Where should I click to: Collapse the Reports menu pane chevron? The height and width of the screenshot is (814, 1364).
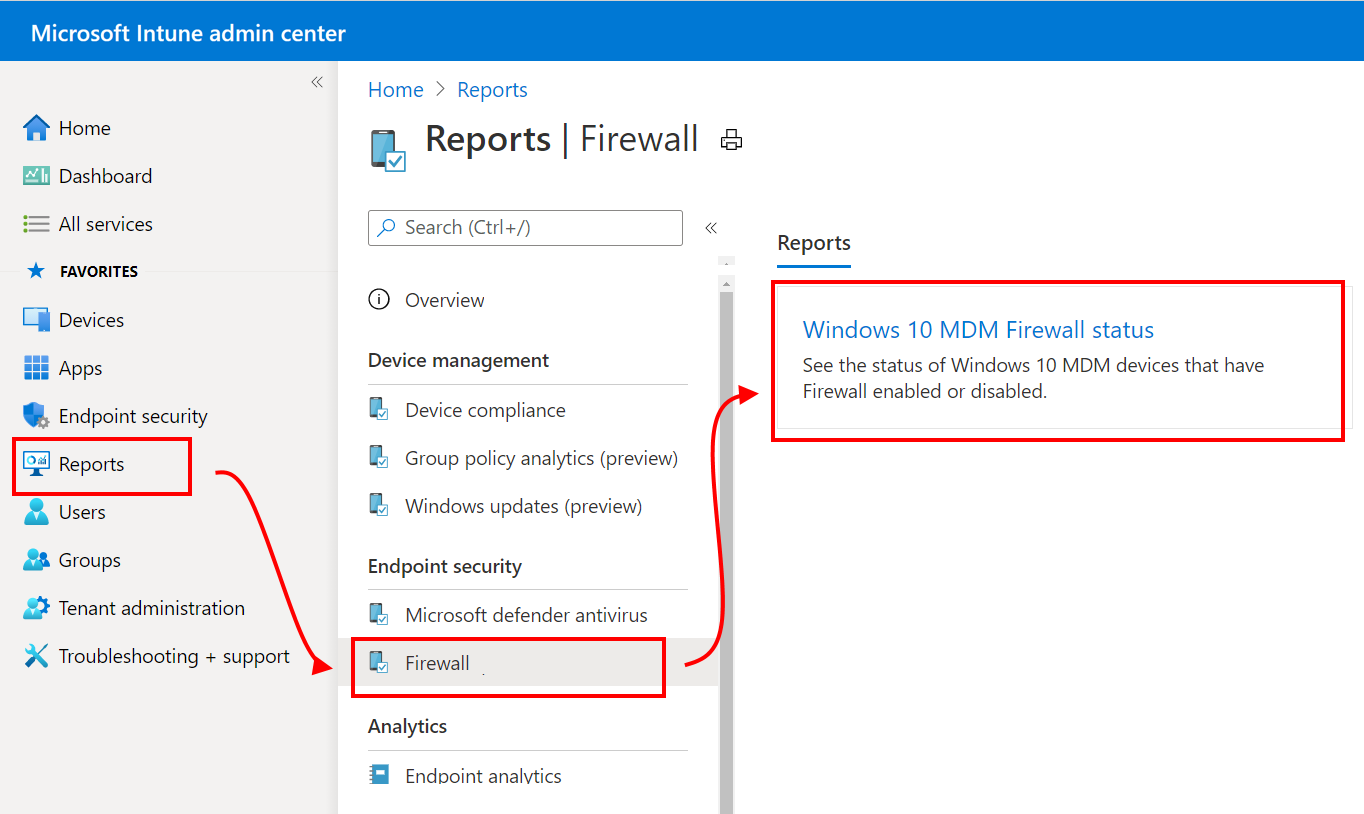711,227
